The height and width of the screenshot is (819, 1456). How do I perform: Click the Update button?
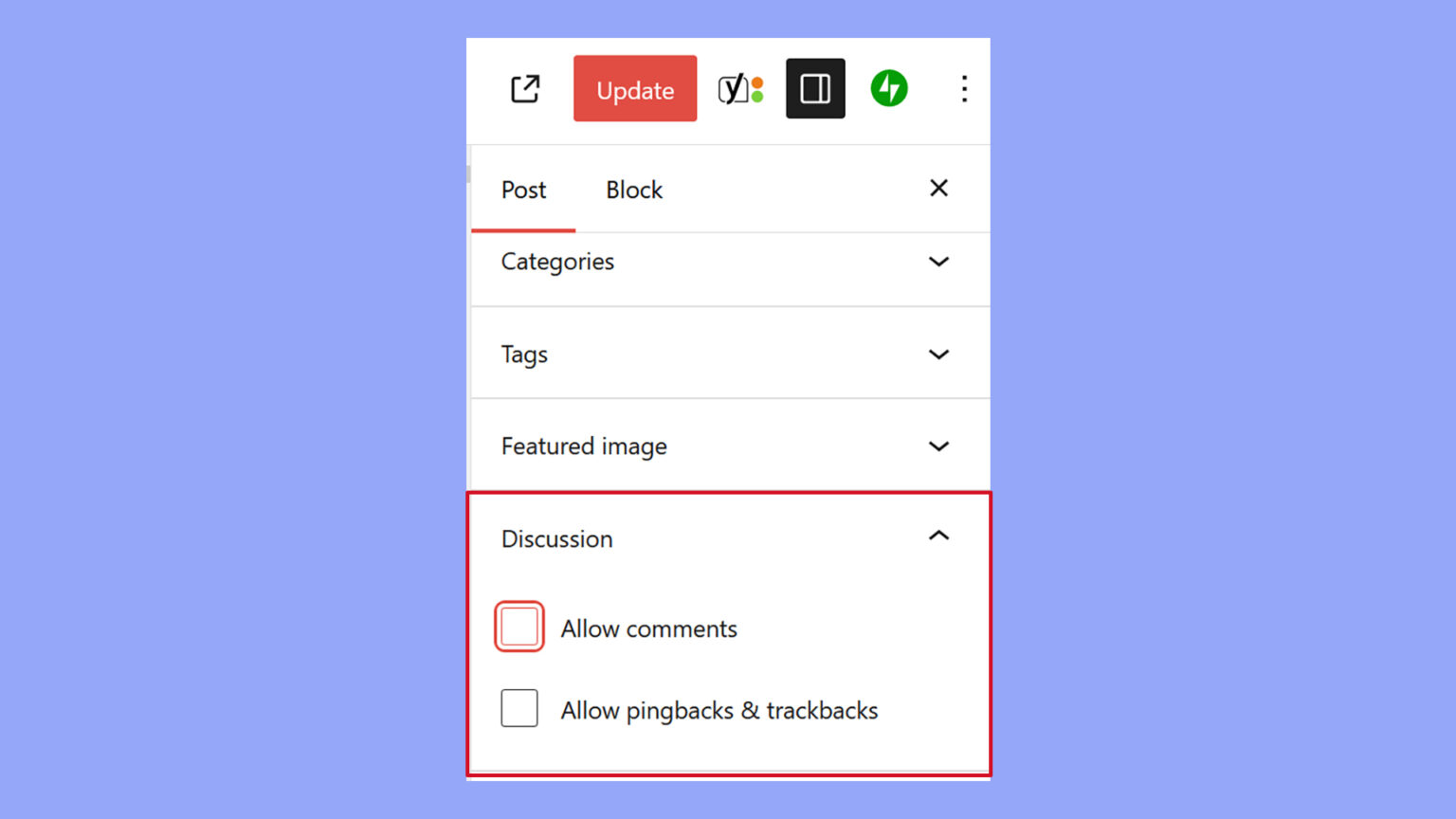click(x=634, y=88)
